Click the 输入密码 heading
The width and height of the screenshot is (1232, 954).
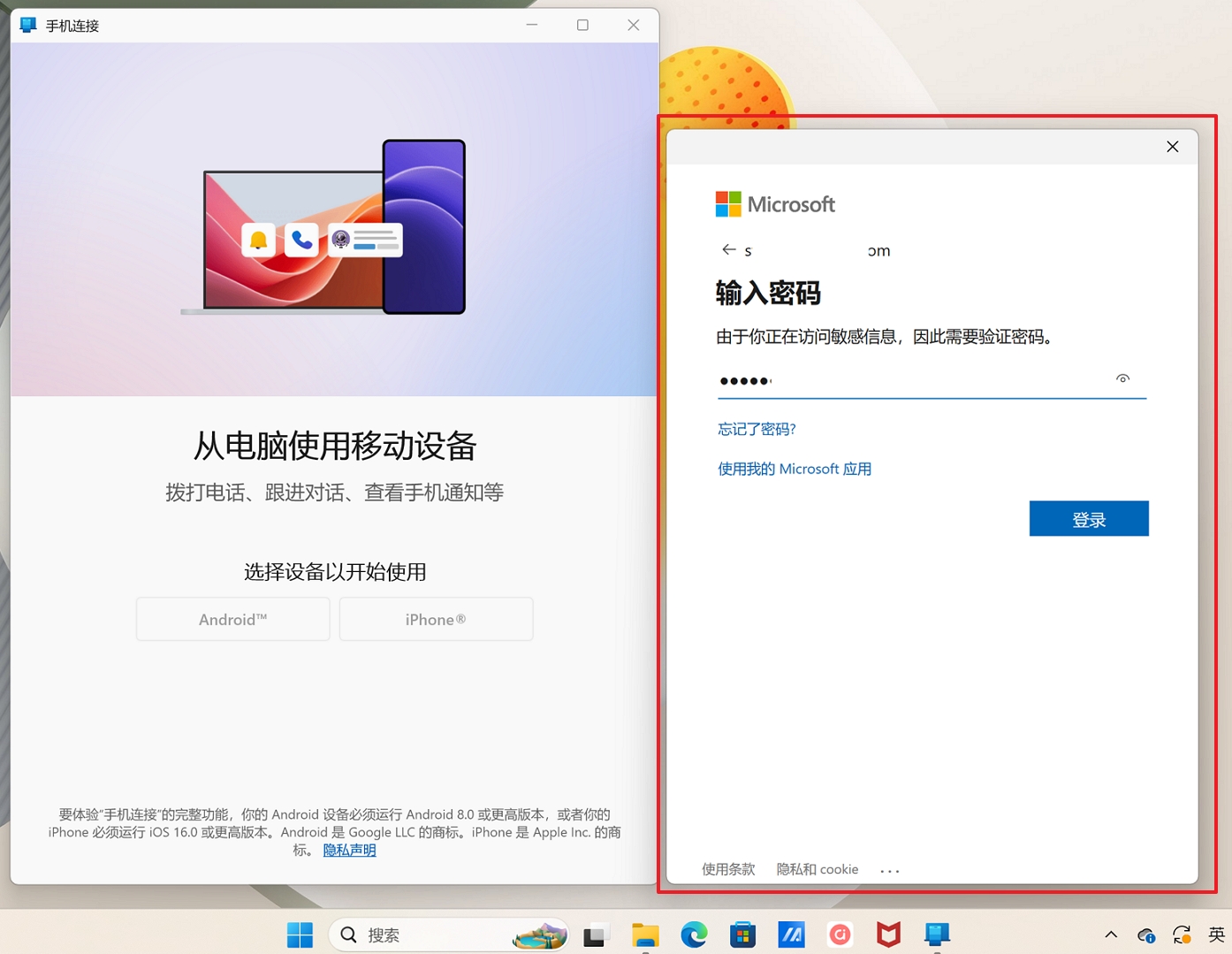768,293
